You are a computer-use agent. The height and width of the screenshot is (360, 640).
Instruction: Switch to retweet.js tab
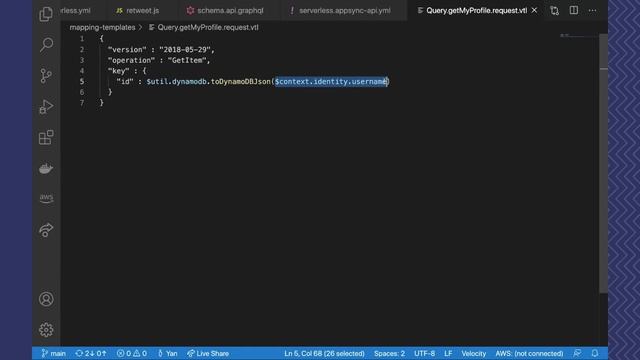pos(138,11)
